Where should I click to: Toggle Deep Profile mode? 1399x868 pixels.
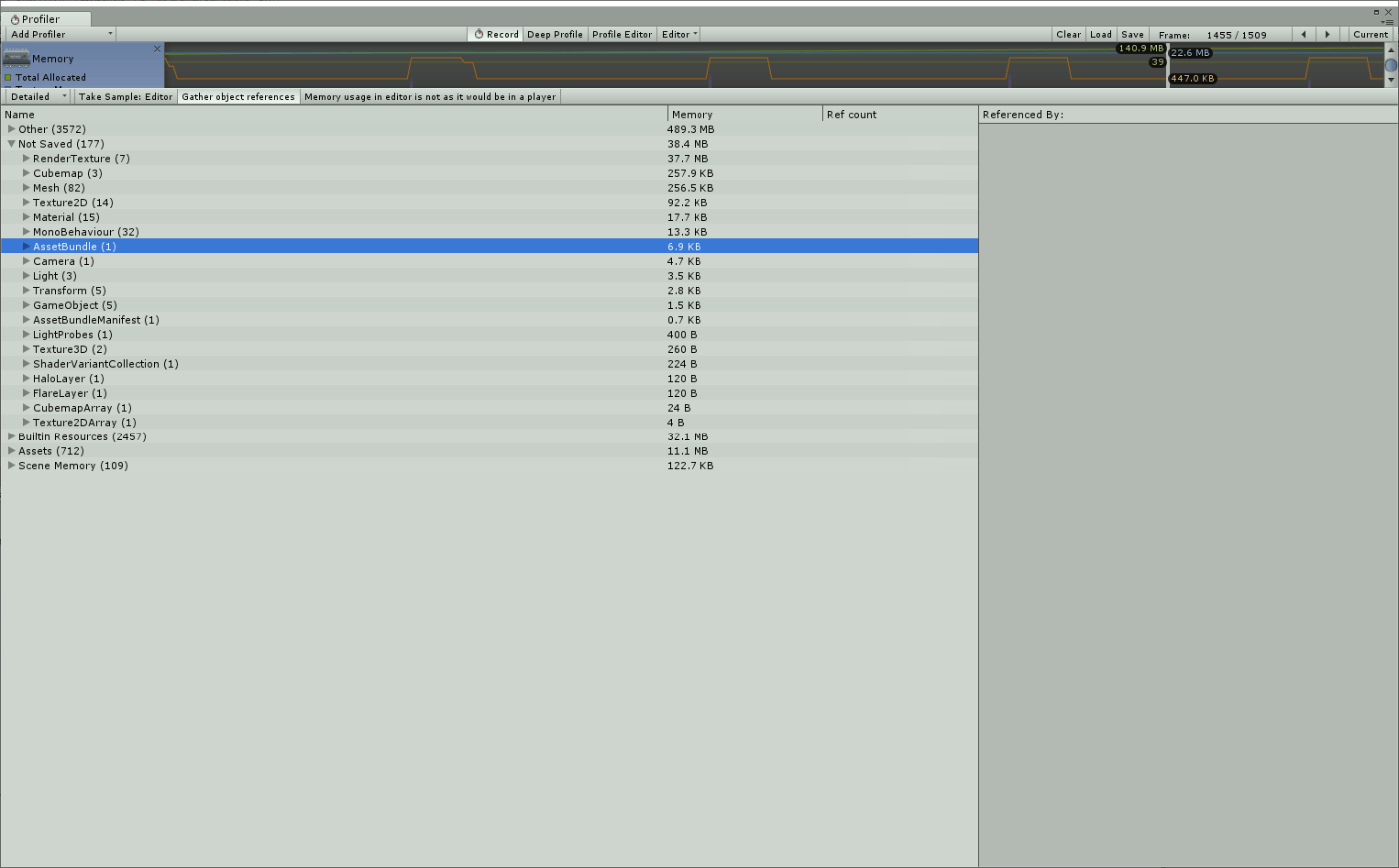pyautogui.click(x=555, y=34)
